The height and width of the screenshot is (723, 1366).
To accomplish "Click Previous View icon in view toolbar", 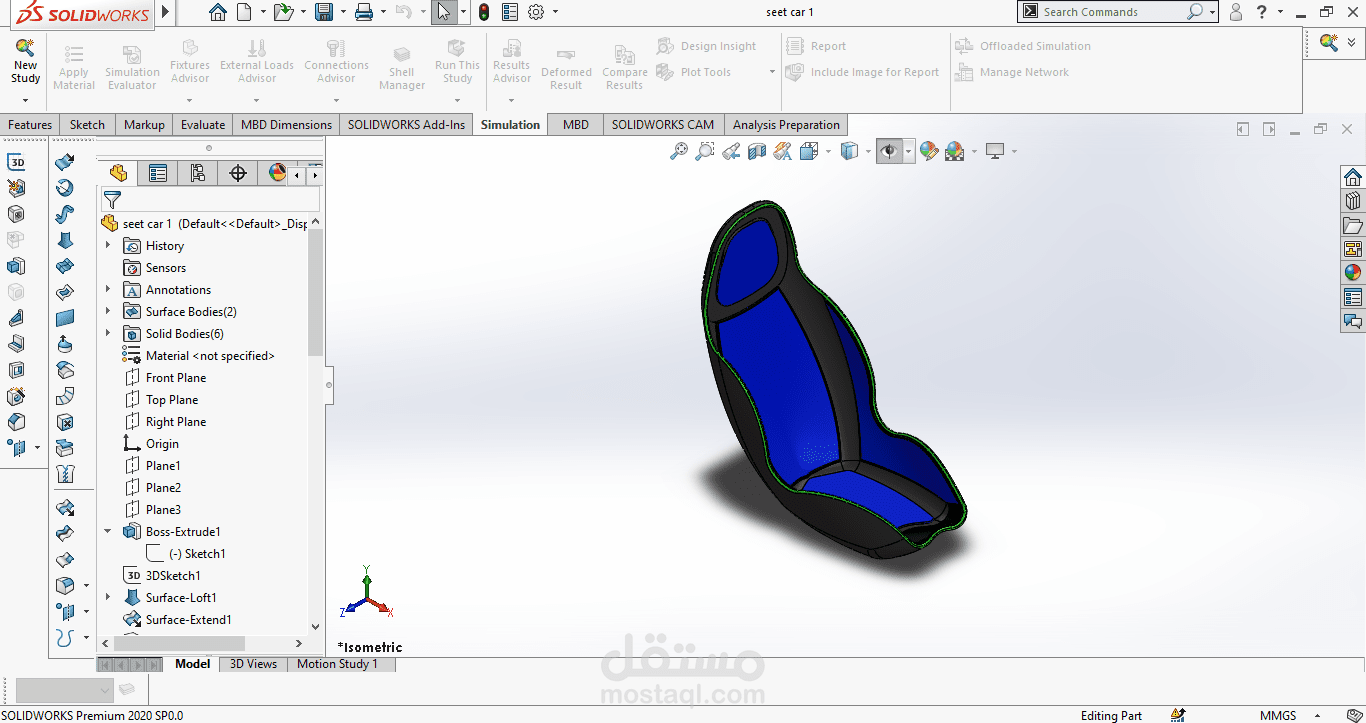I will (x=731, y=151).
